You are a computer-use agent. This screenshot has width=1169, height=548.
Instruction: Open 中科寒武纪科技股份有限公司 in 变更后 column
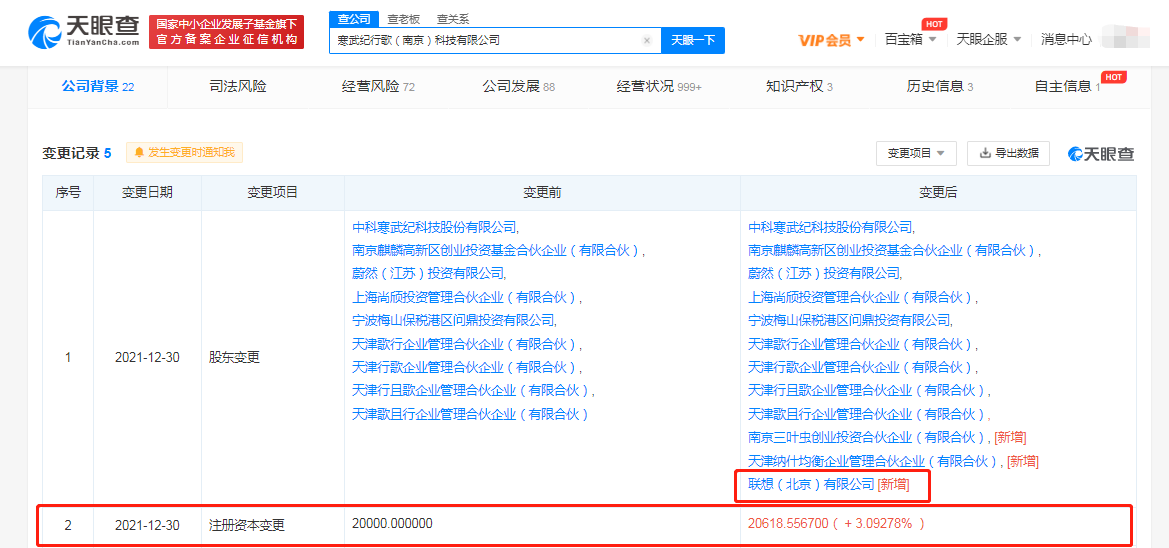(831, 227)
